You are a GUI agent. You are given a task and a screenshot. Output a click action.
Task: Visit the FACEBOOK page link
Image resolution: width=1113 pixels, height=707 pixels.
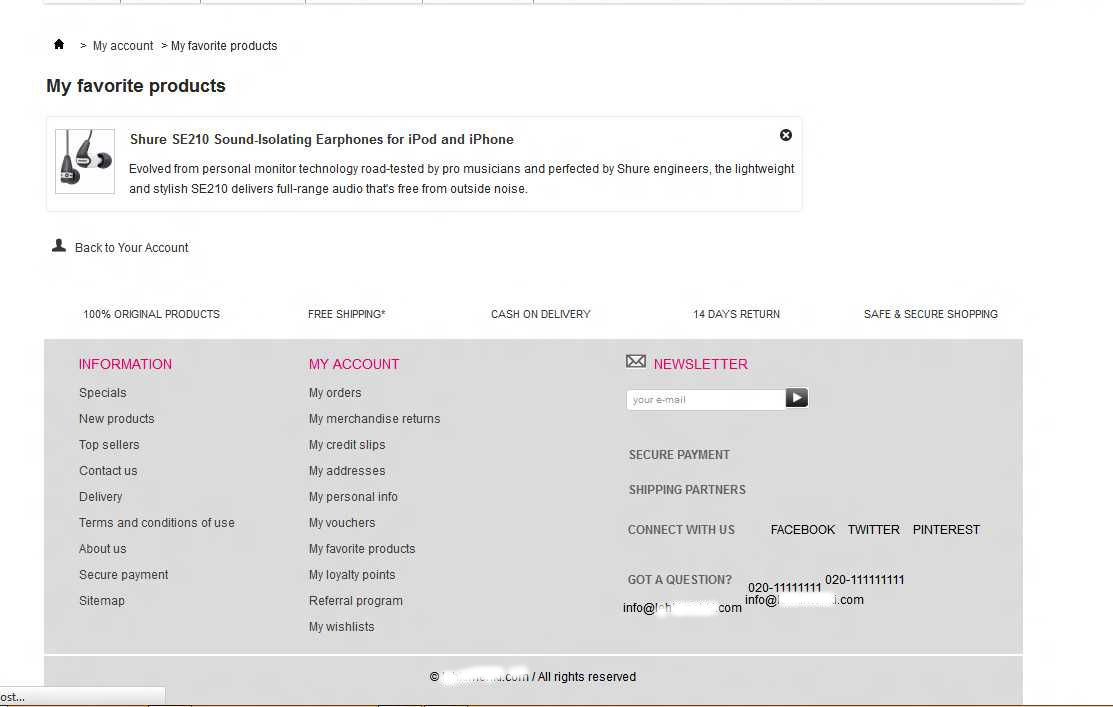(x=803, y=530)
